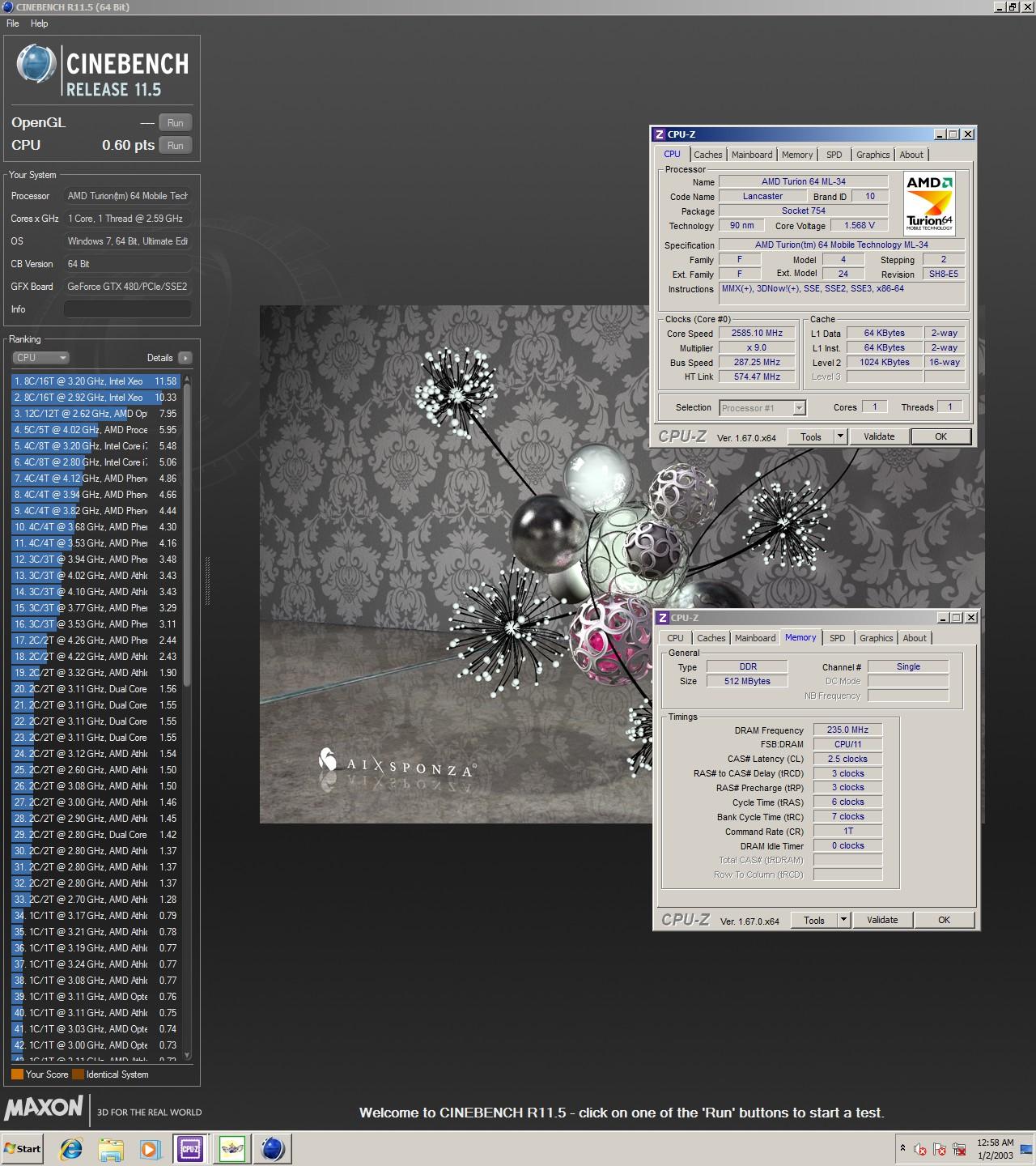Show hidden tray icons arrow
This screenshot has width=1036, height=1166.
902,1148
